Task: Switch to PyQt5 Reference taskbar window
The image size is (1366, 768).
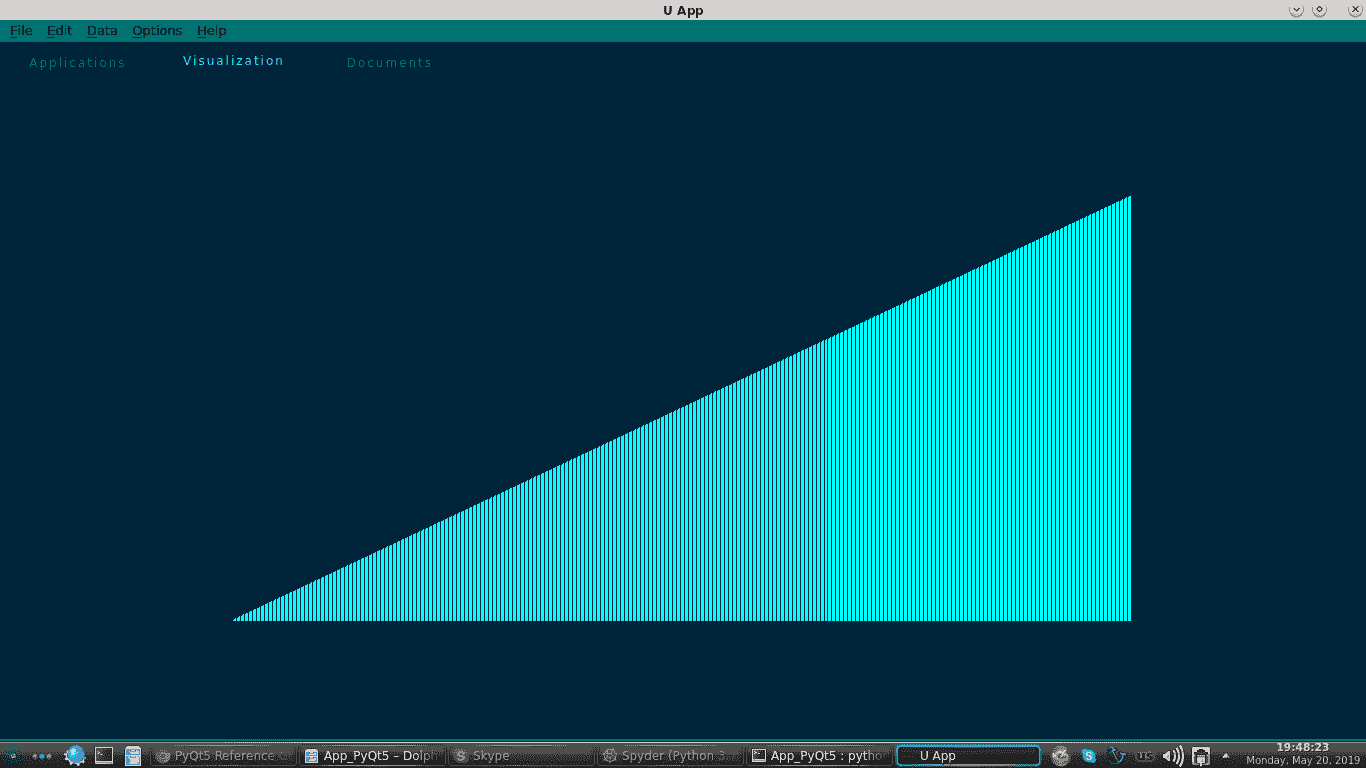Action: (223, 756)
